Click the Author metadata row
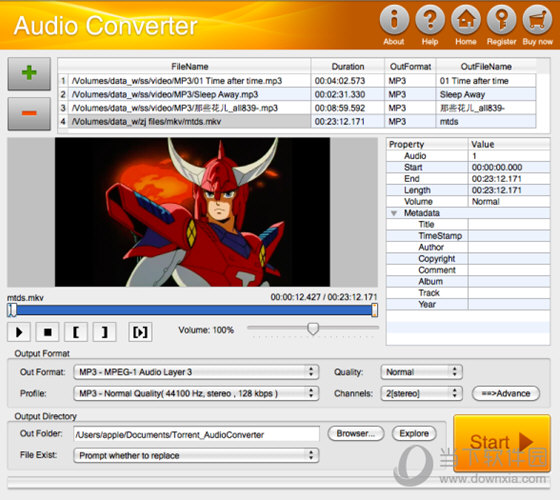 468,248
